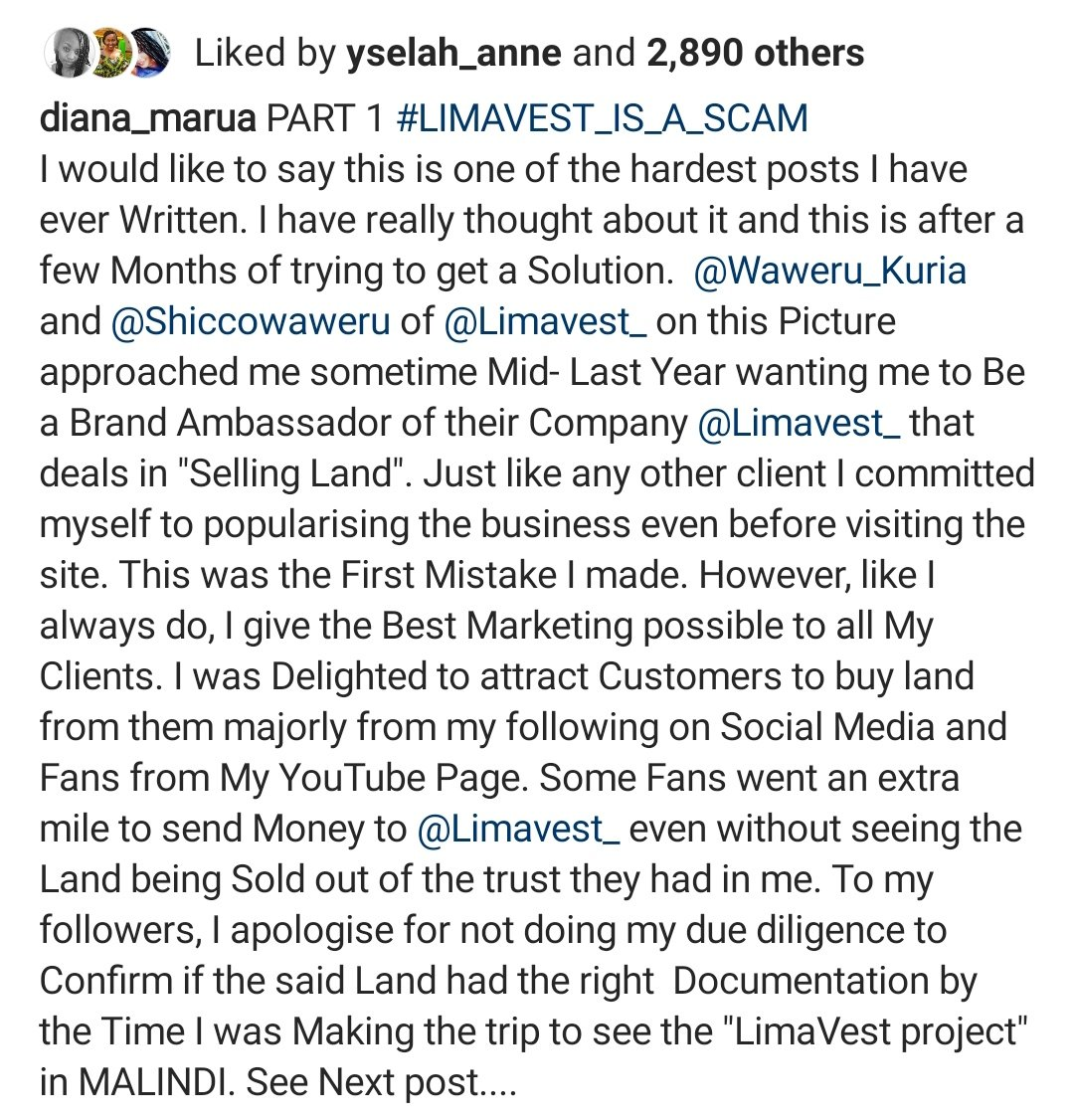Click the "PART 1" caption text

(x=325, y=119)
